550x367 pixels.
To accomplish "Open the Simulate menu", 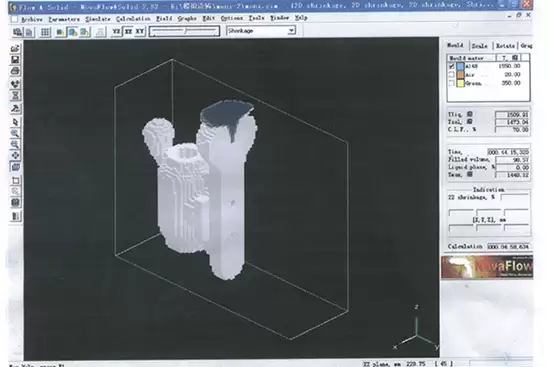I will (x=98, y=19).
